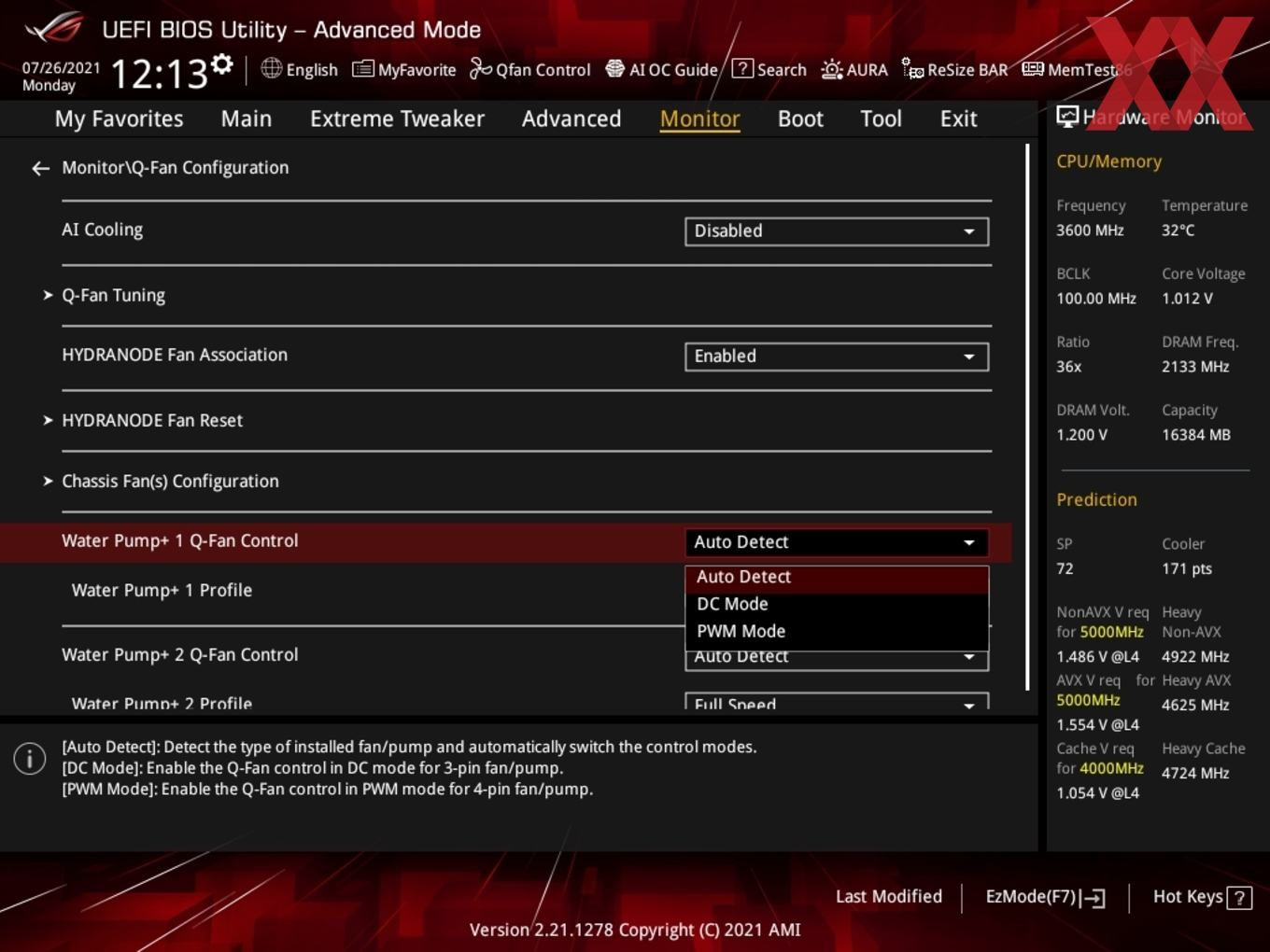Click the EzMode(F7) label
Viewport: 1270px width, 952px height.
coord(1031,897)
